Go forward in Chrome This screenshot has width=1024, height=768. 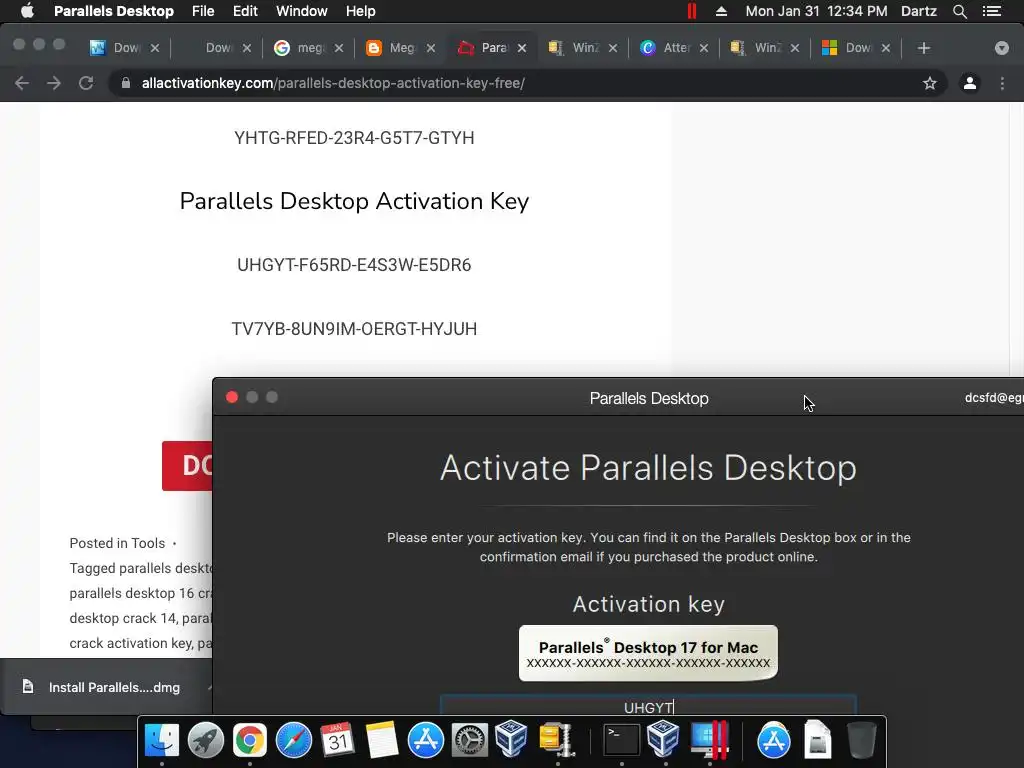(x=54, y=83)
